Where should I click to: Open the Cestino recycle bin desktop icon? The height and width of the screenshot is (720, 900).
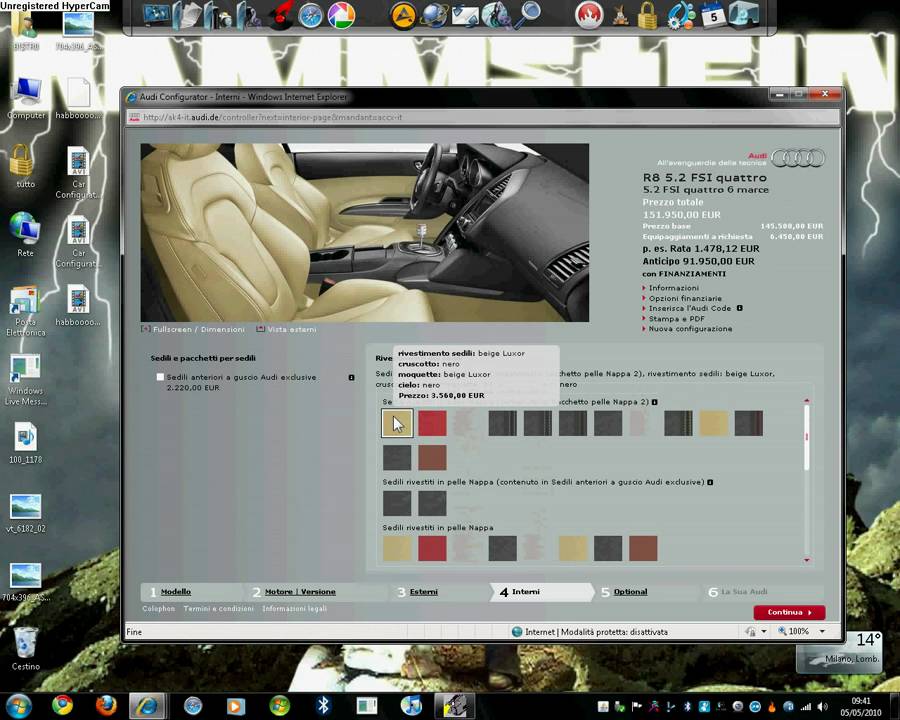[x=25, y=648]
